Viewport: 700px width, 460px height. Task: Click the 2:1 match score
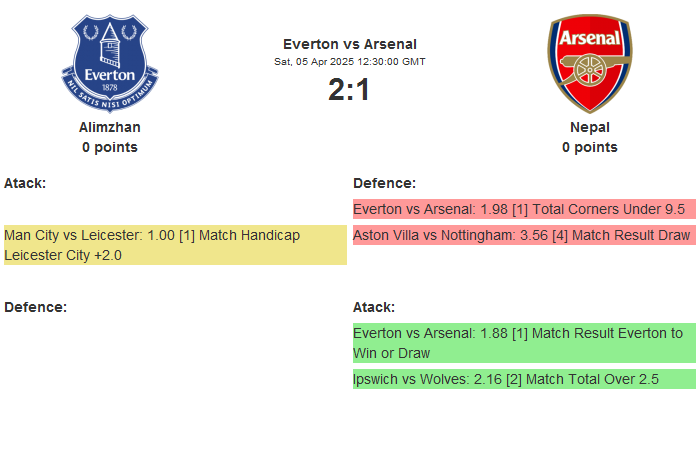click(x=350, y=90)
